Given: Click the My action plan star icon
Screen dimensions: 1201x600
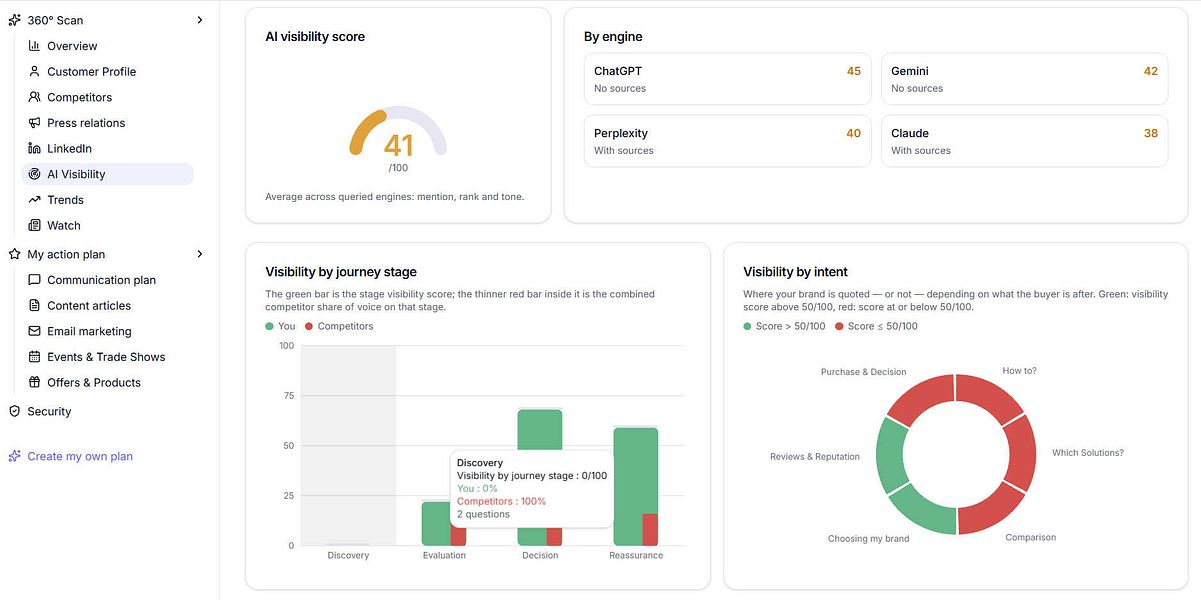Looking at the screenshot, I should point(14,254).
